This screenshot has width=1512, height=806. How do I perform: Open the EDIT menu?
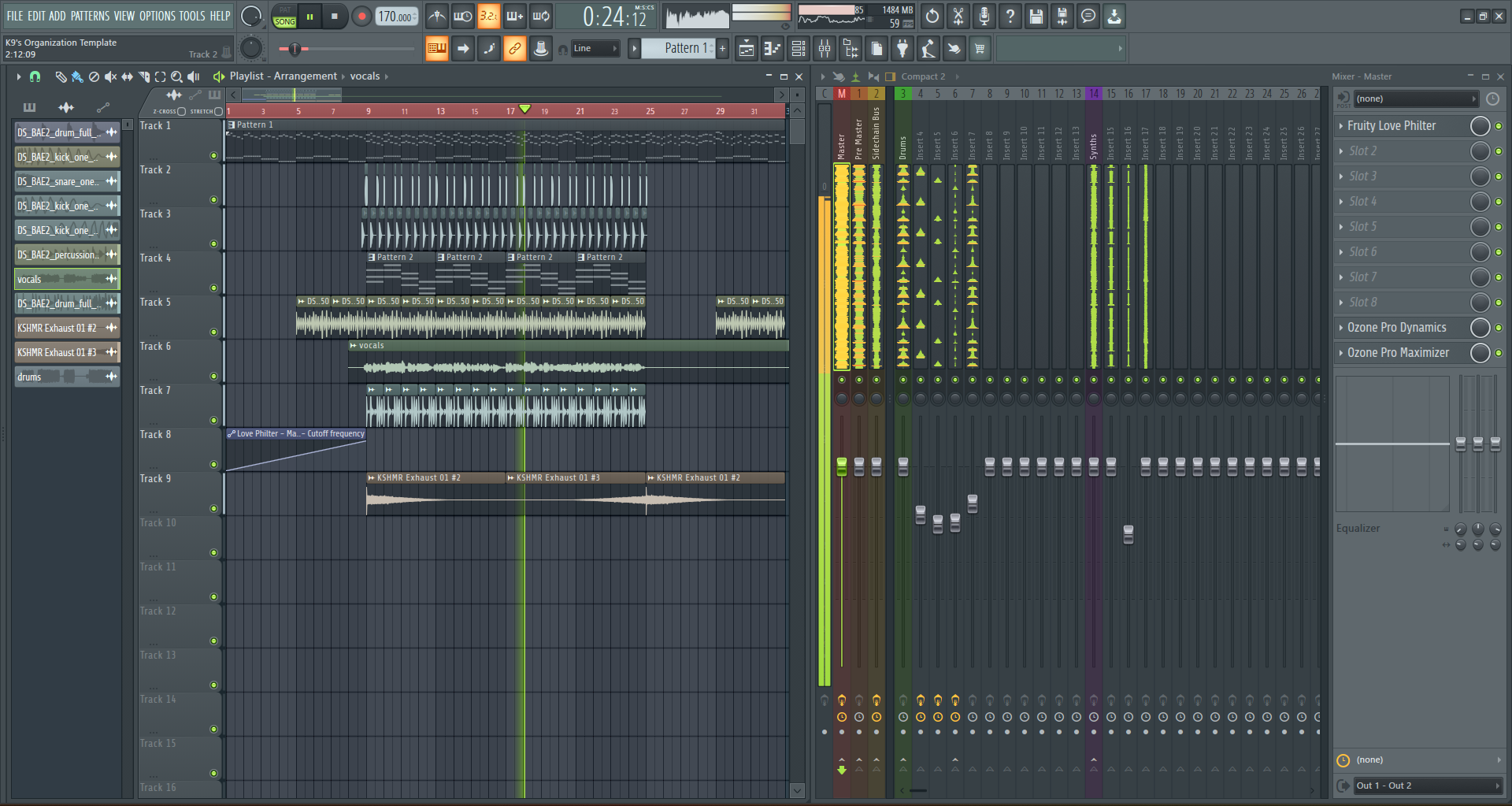point(36,16)
